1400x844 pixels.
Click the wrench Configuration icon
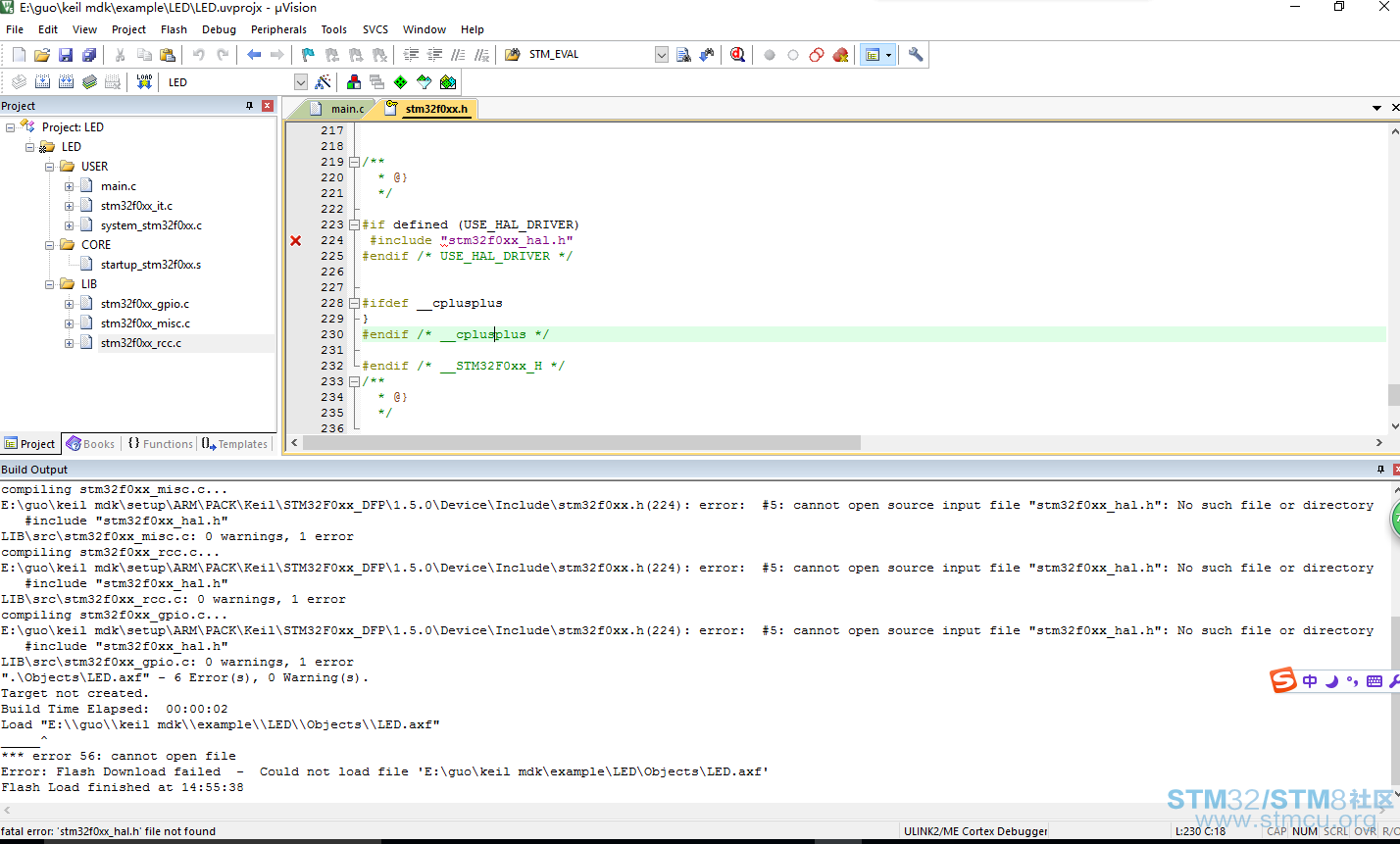(916, 55)
